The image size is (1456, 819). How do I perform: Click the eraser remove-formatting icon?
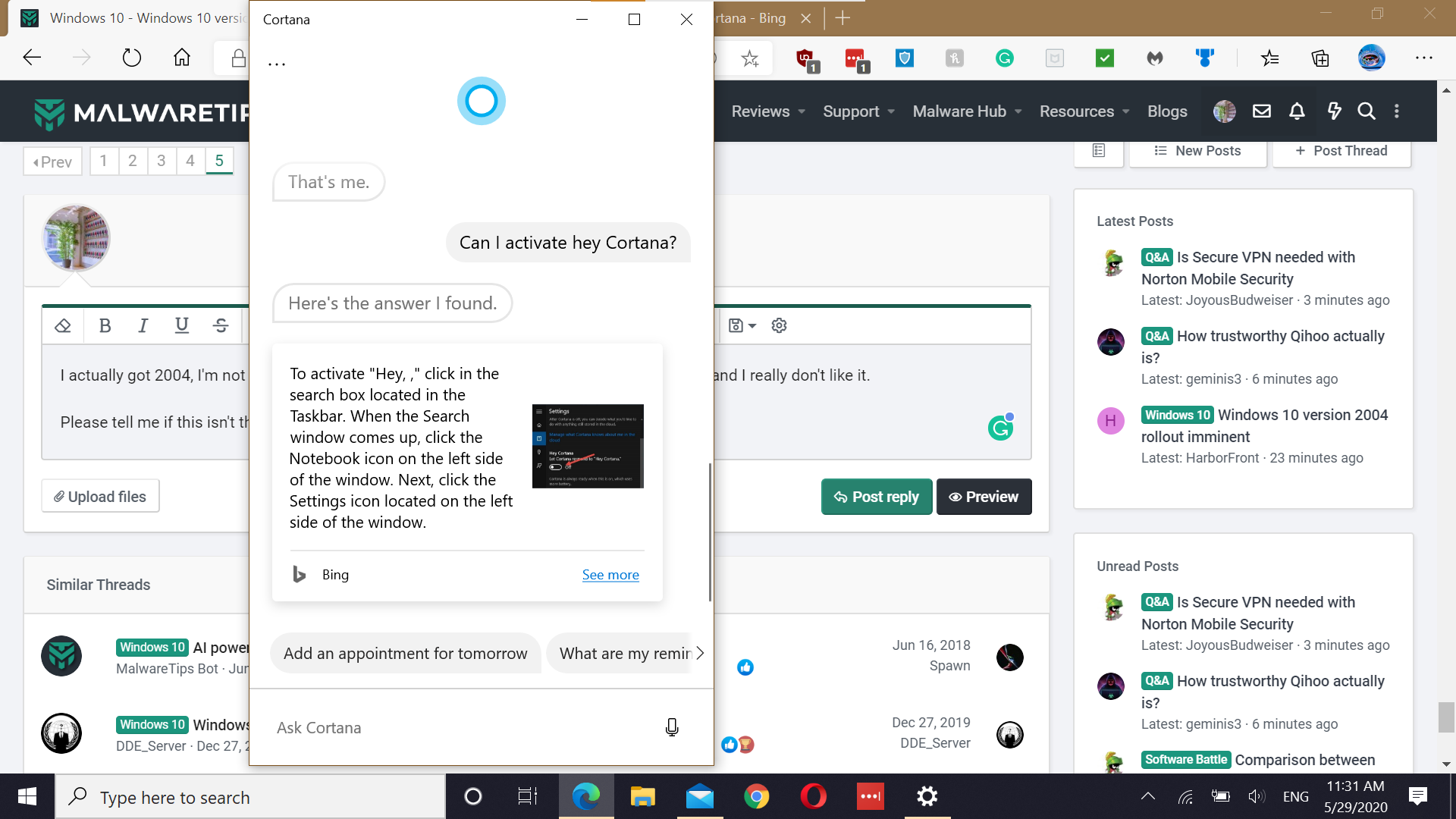point(63,325)
